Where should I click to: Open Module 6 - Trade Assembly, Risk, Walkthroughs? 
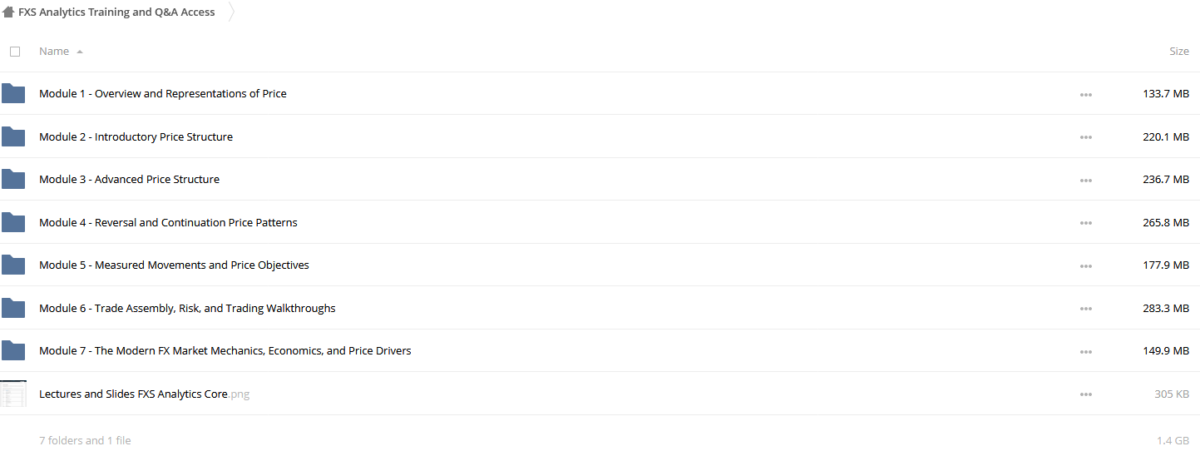[x=186, y=308]
